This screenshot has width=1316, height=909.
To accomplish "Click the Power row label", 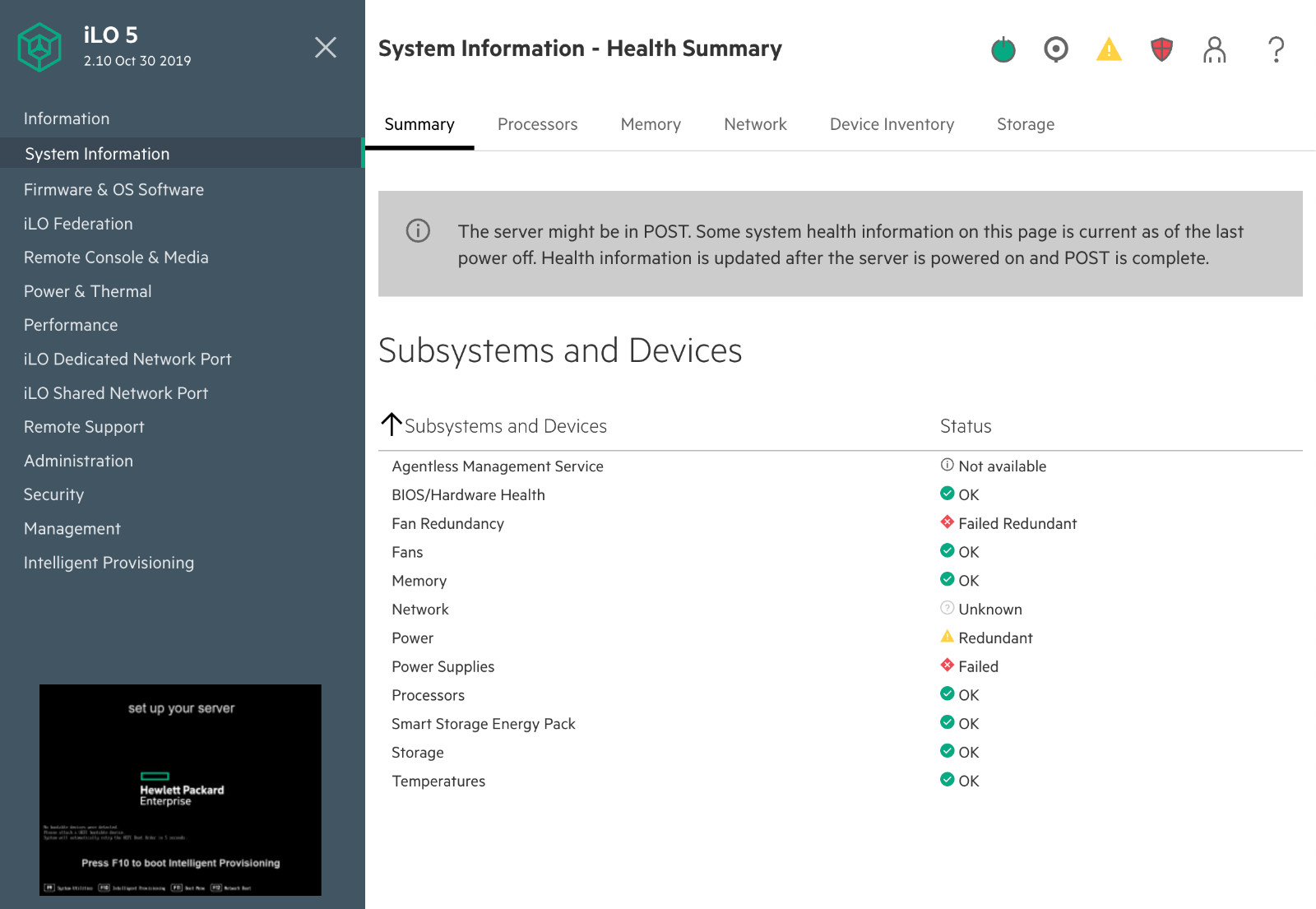I will 412,638.
